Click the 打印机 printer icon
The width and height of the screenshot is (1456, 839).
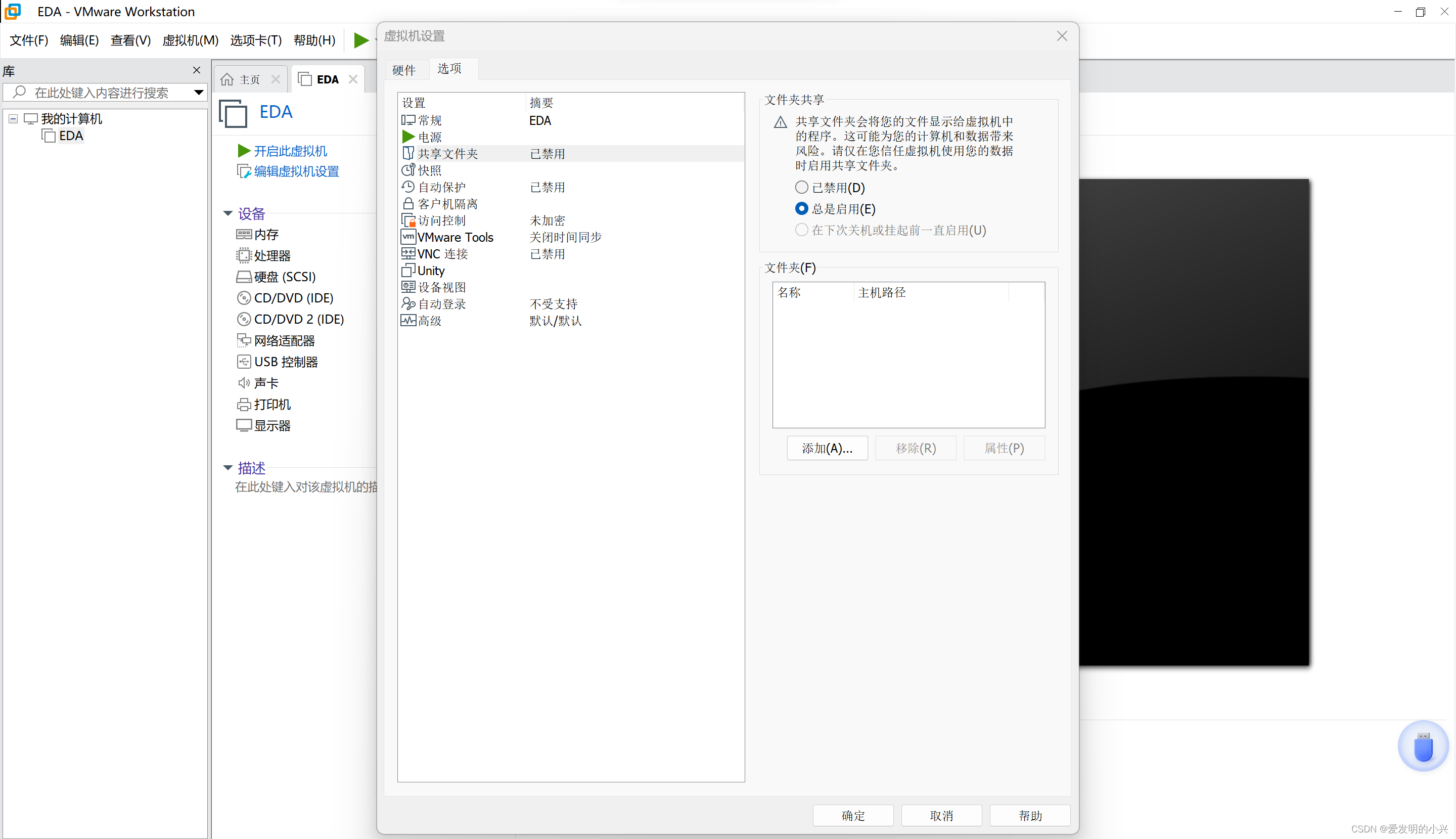pos(244,404)
